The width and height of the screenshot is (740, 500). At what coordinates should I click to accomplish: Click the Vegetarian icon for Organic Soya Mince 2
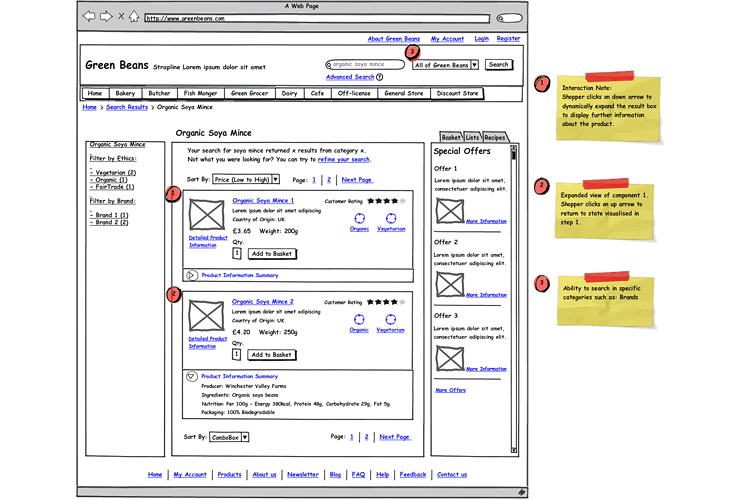[x=390, y=319]
